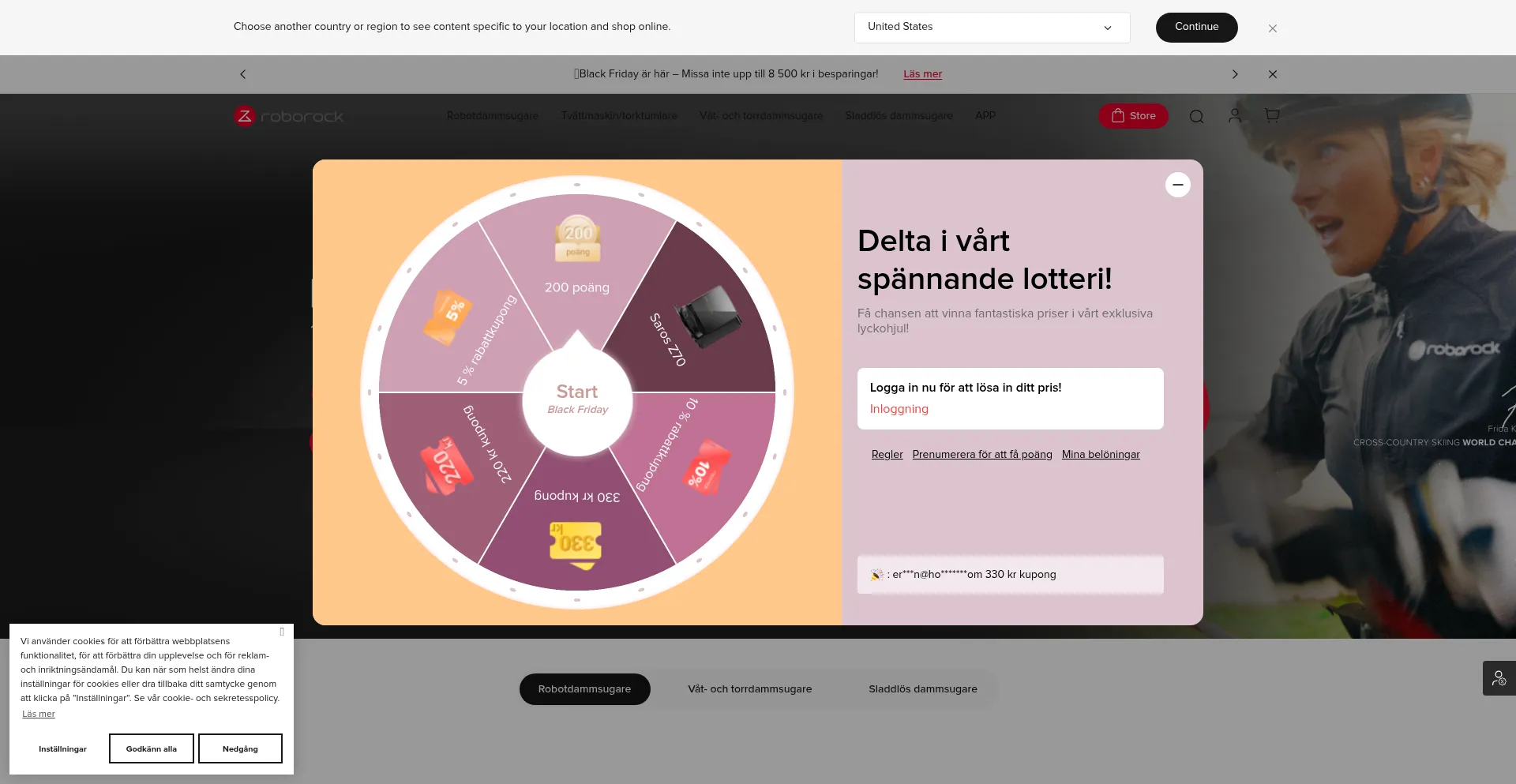Show the previous announcement with left arrow
This screenshot has height=784, width=1516.
pos(243,74)
